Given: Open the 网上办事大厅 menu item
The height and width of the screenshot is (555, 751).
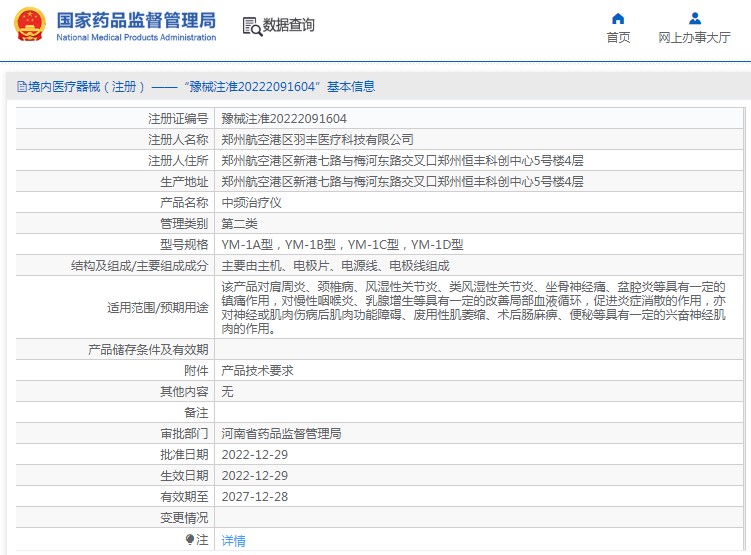Looking at the screenshot, I should point(694,38).
